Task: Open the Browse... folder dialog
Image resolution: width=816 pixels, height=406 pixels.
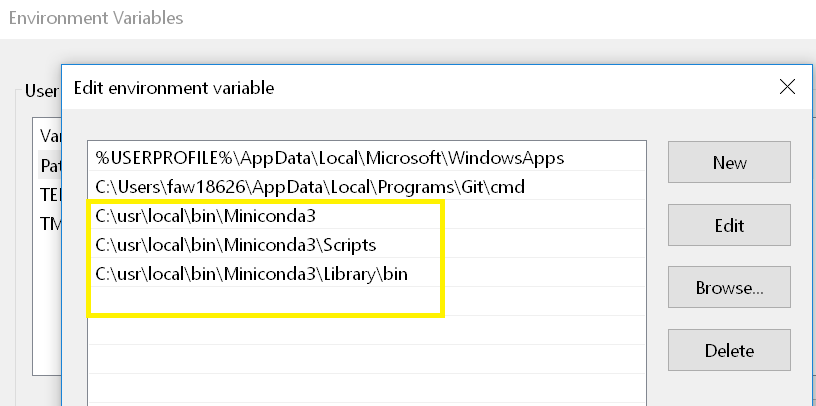Action: click(729, 287)
